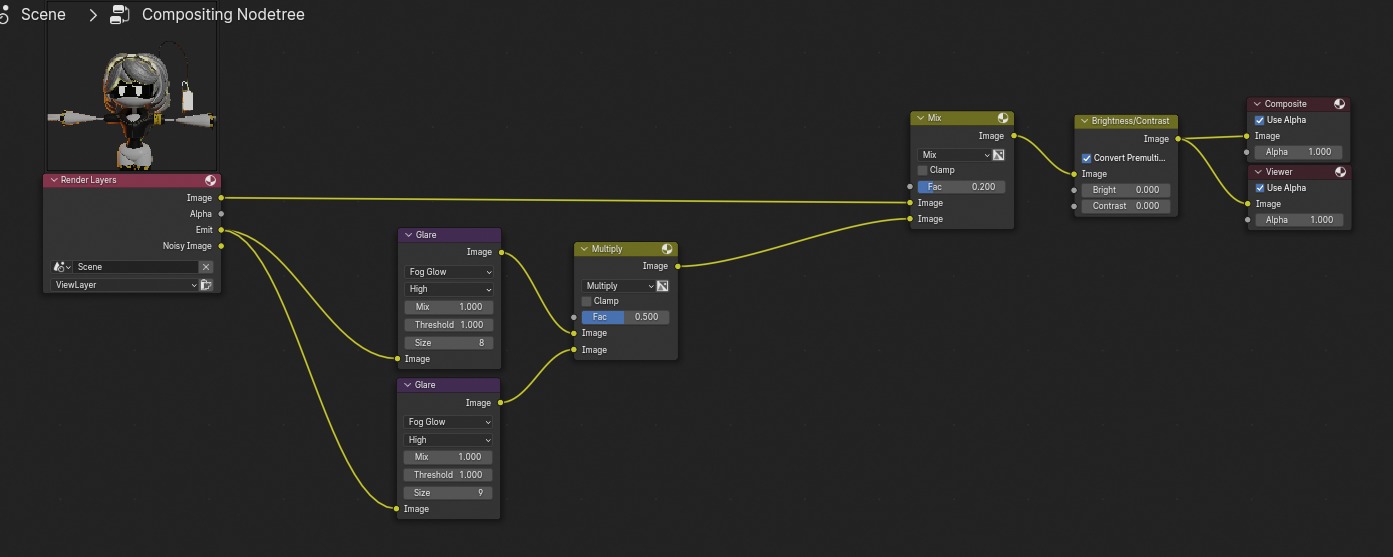Collapse the Viewer node
This screenshot has width=1393, height=557.
coord(1257,172)
